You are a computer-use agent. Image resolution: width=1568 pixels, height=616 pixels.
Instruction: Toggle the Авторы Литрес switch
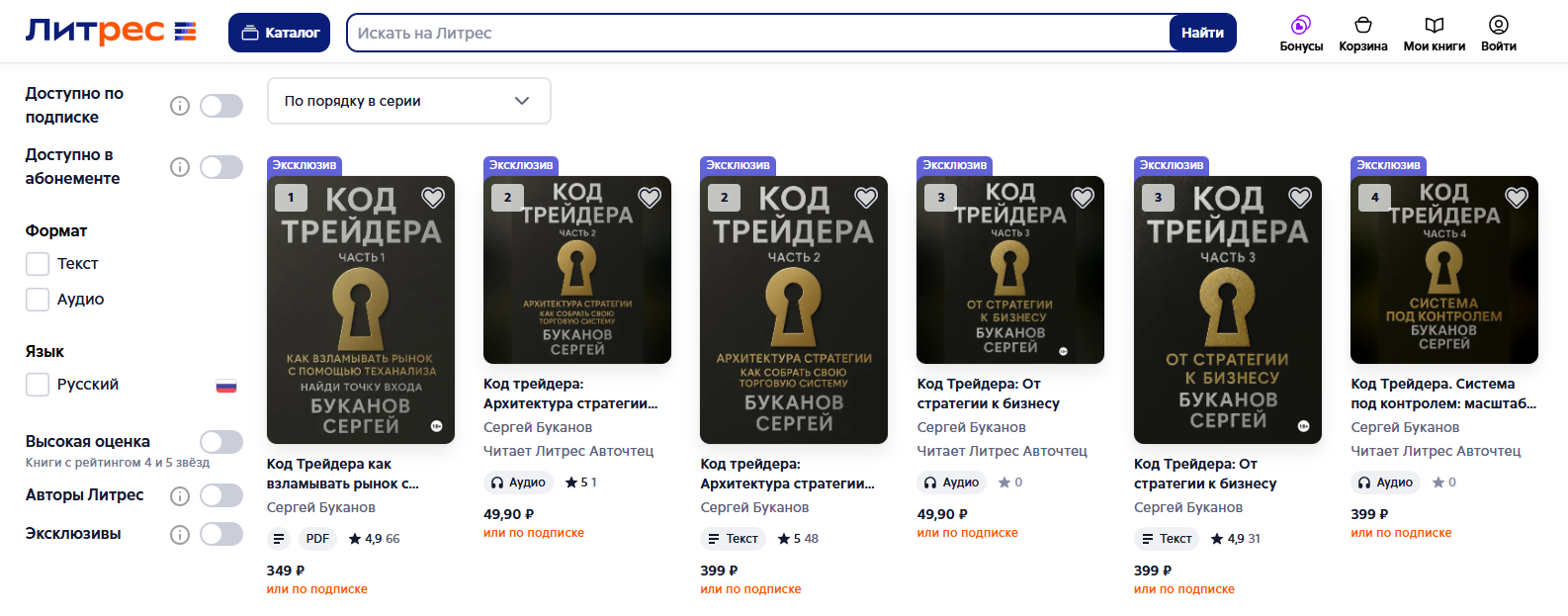tap(221, 495)
